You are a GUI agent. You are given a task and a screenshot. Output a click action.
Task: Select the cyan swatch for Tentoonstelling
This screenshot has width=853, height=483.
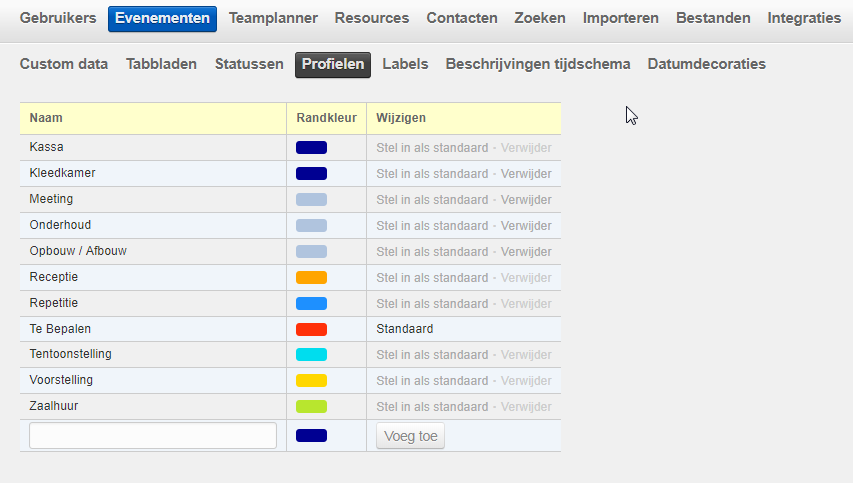311,355
